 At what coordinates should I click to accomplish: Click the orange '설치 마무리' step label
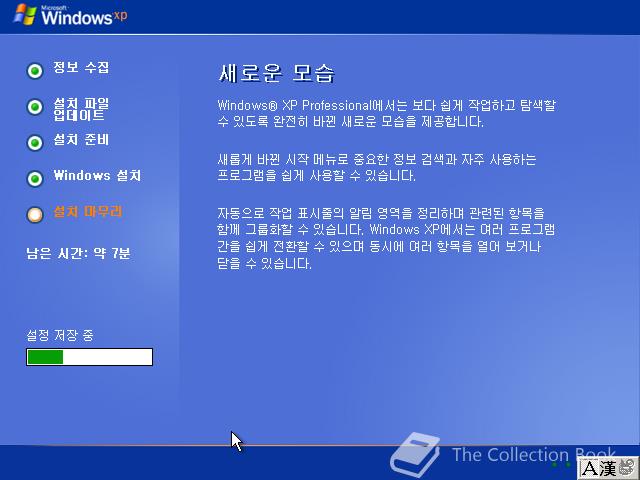click(88, 211)
